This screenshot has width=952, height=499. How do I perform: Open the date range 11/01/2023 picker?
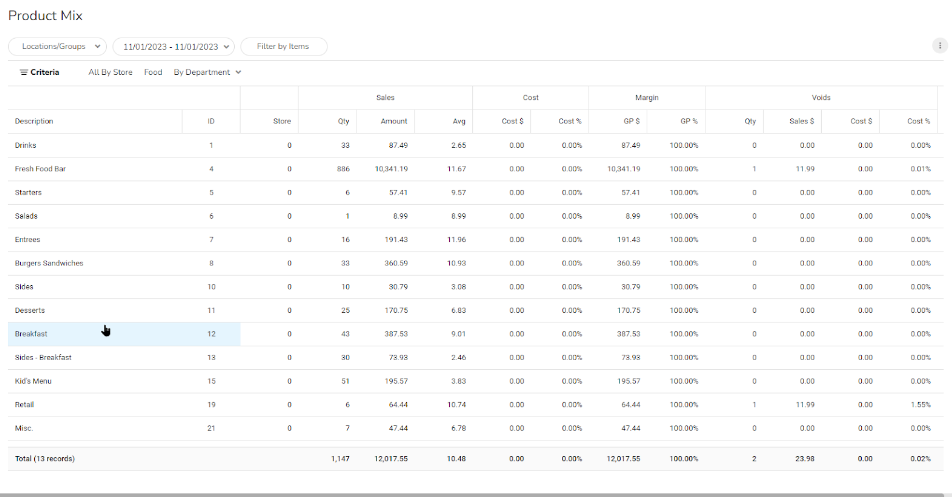(173, 46)
